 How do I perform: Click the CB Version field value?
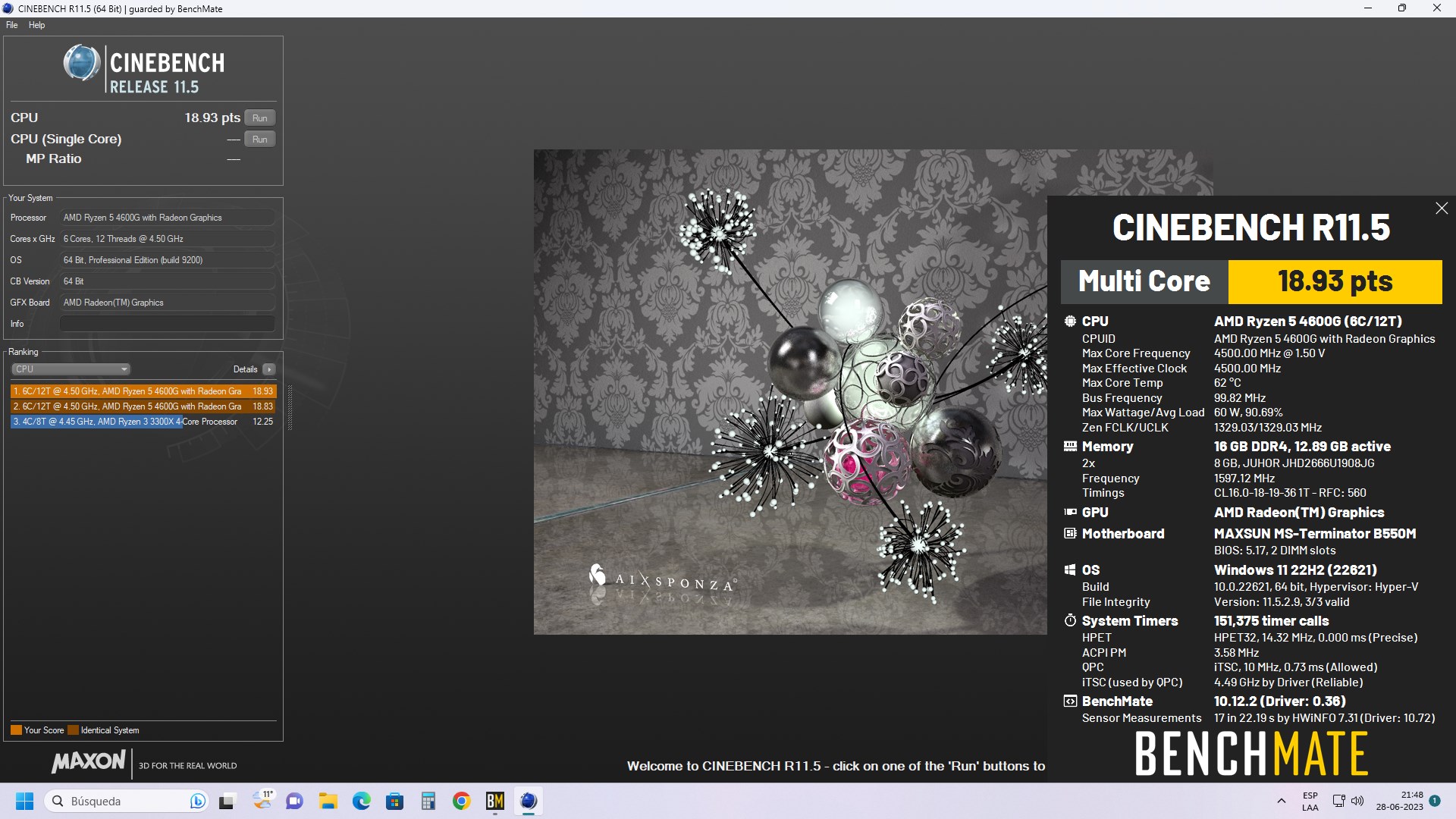167,281
